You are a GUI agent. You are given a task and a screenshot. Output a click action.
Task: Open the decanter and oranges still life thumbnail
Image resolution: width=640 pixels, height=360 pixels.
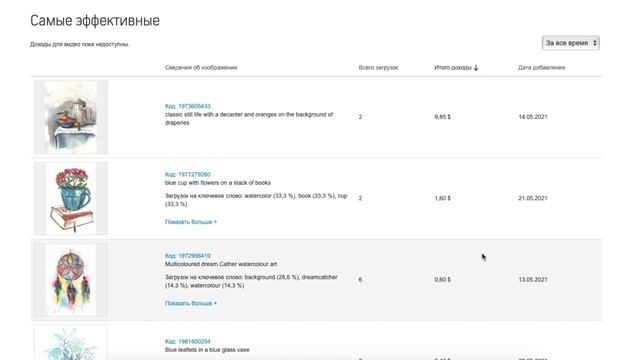[x=71, y=117]
